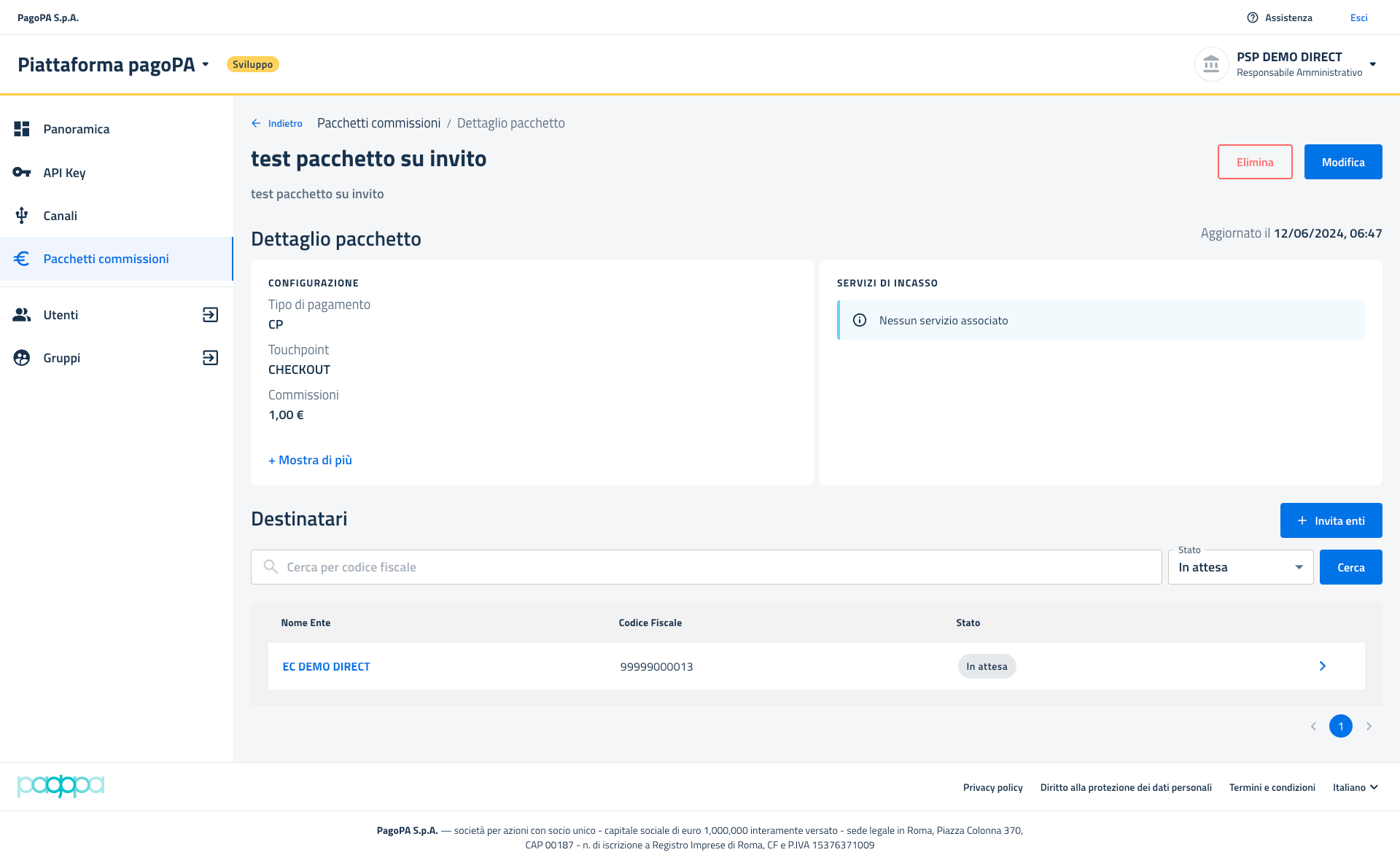Screen dimensions: 1400x863
Task: Click the bank icon for PSP DEMO DIRECT
Action: coord(1211,64)
